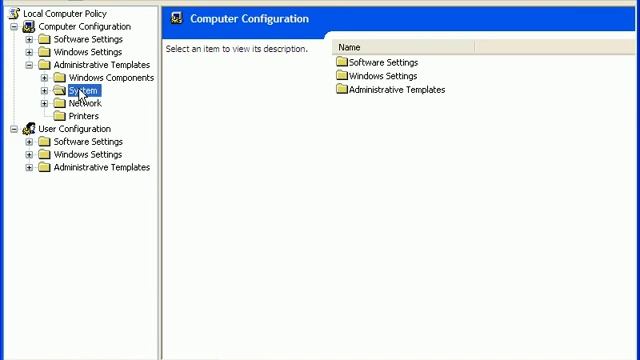Select Administrative Templates text in right pane list
The image size is (640, 360).
(397, 89)
